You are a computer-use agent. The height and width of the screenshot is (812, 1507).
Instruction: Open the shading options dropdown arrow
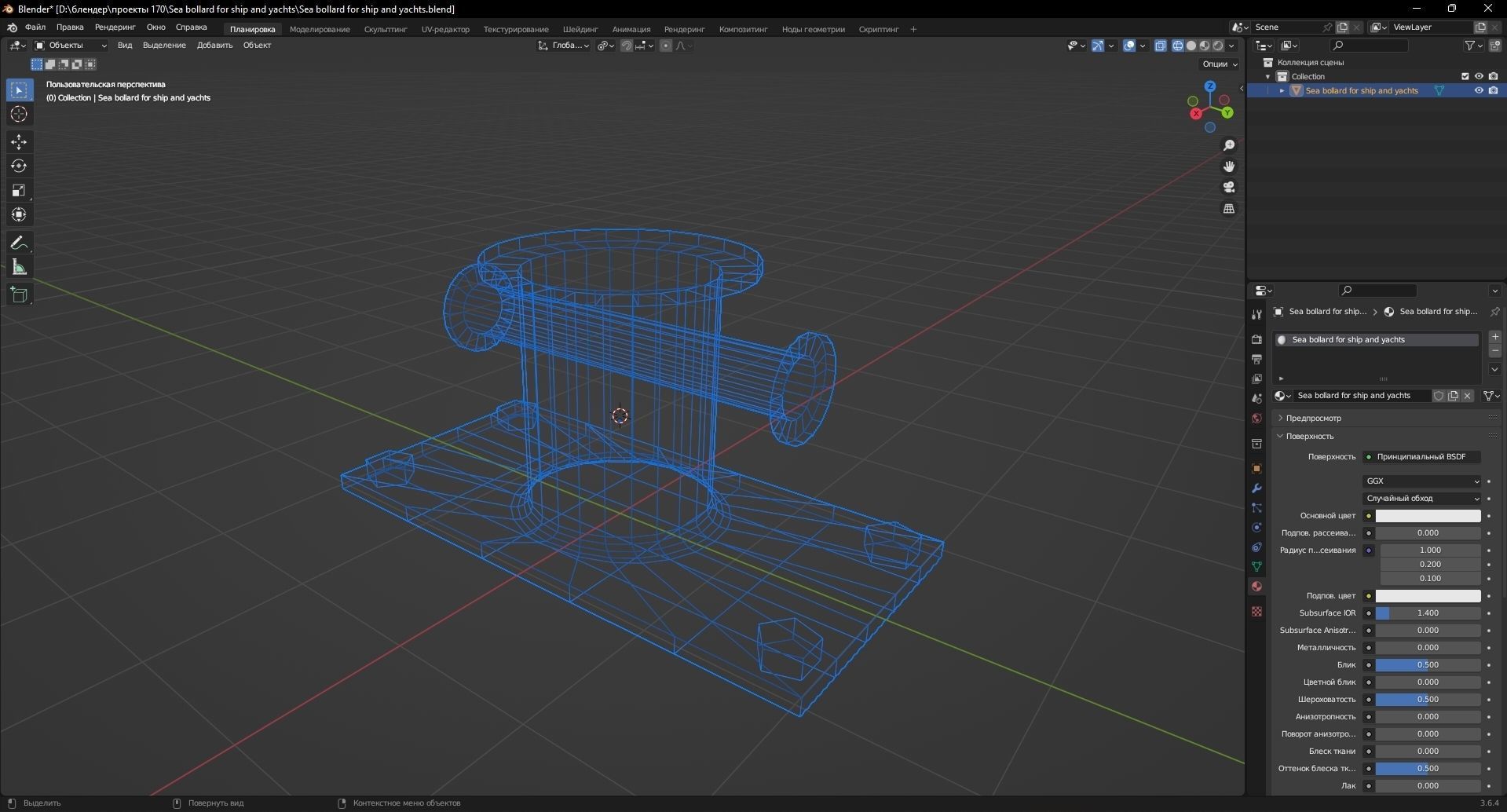pos(1231,46)
